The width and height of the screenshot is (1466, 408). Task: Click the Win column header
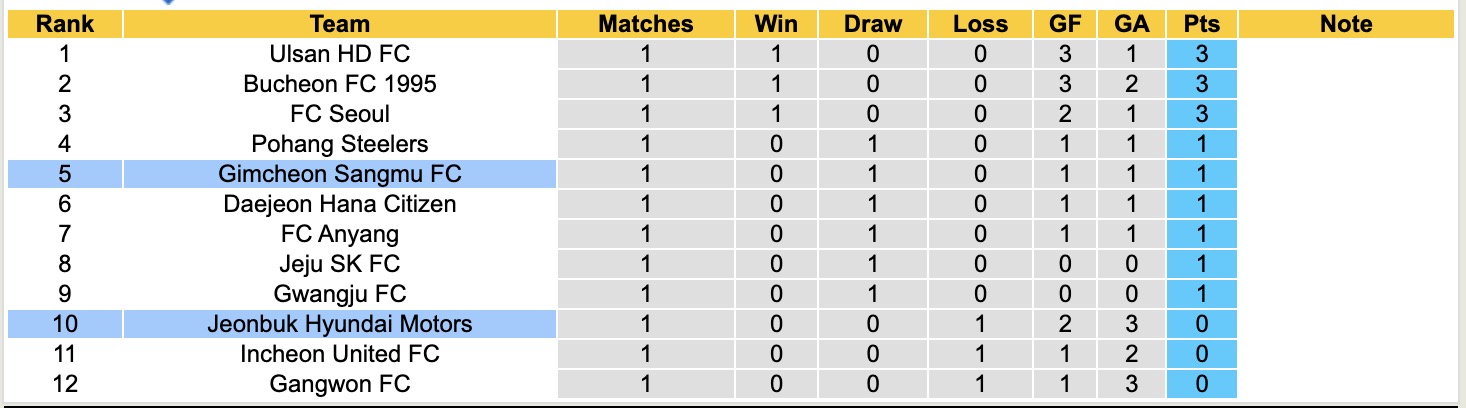tap(778, 24)
